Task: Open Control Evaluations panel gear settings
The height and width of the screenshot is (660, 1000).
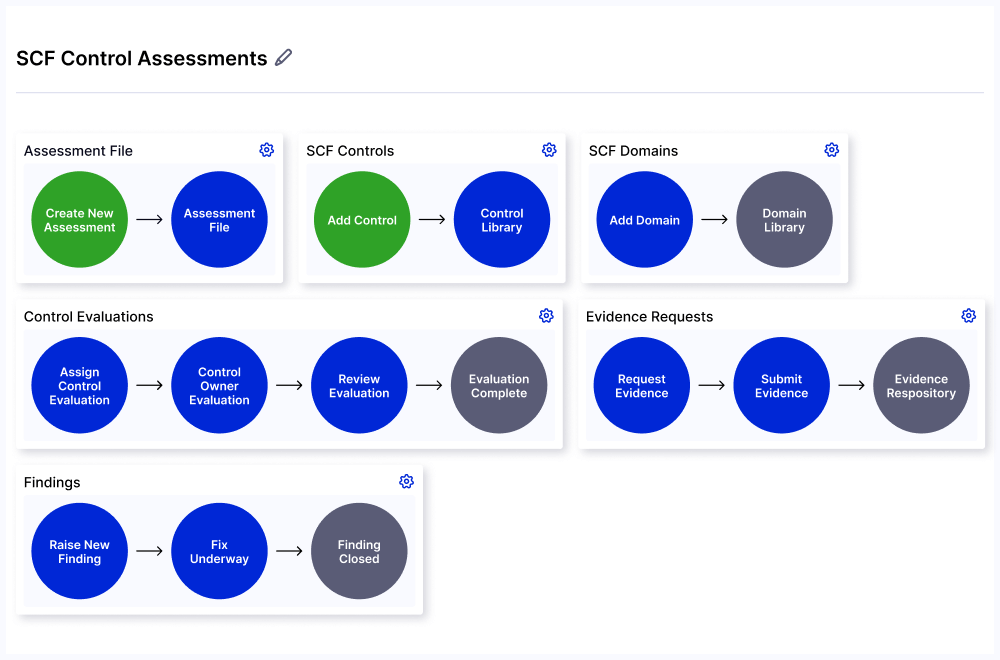Action: [546, 316]
